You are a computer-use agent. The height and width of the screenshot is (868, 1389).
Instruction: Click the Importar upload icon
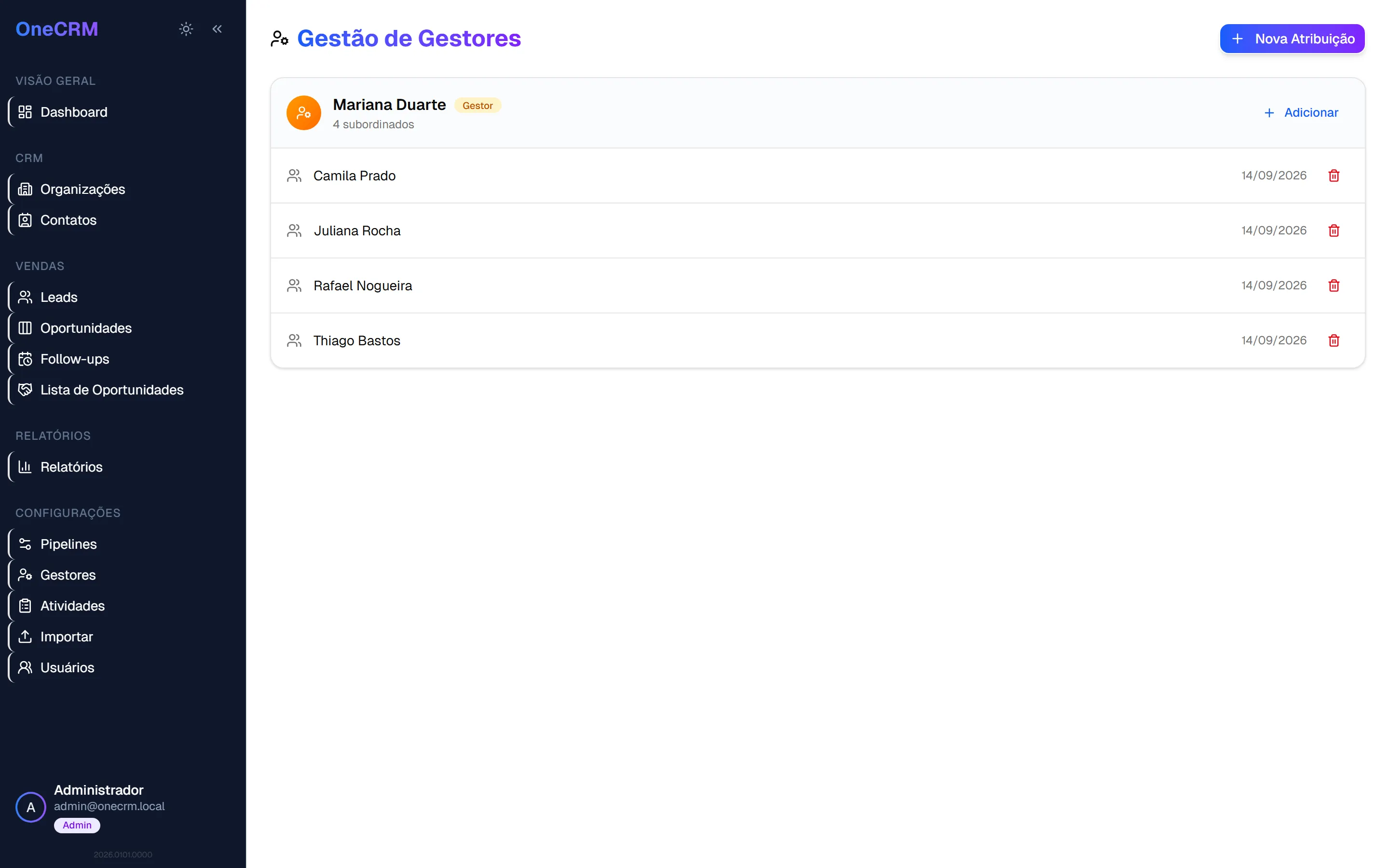pyautogui.click(x=25, y=637)
